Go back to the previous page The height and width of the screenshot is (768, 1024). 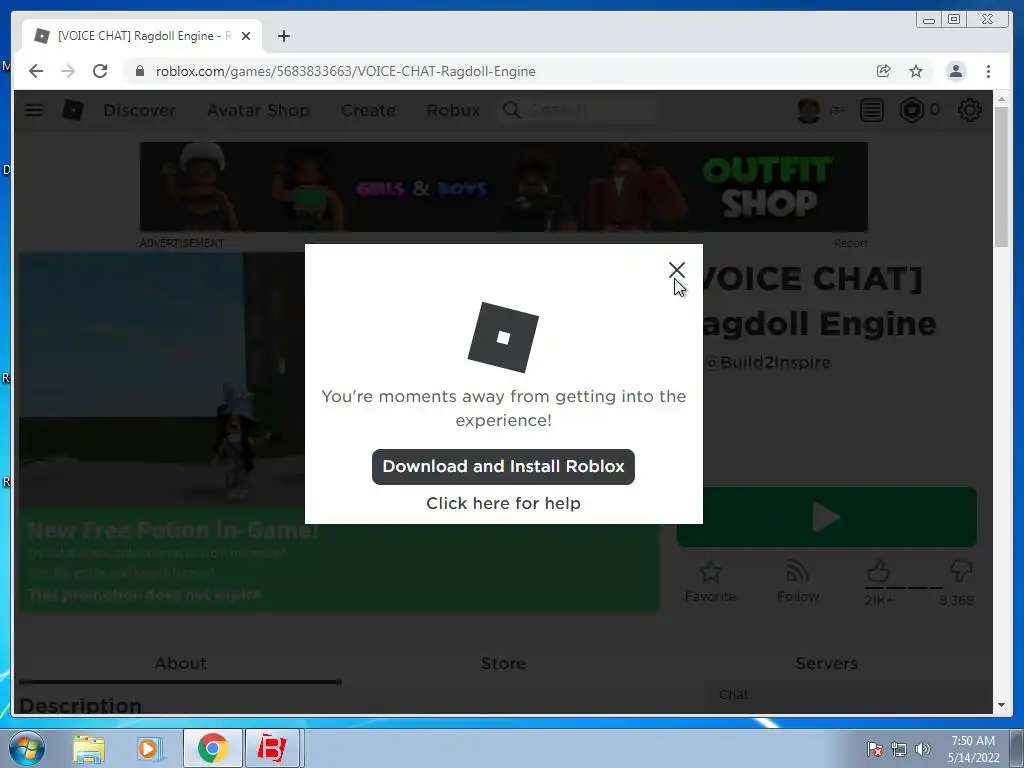tap(36, 71)
